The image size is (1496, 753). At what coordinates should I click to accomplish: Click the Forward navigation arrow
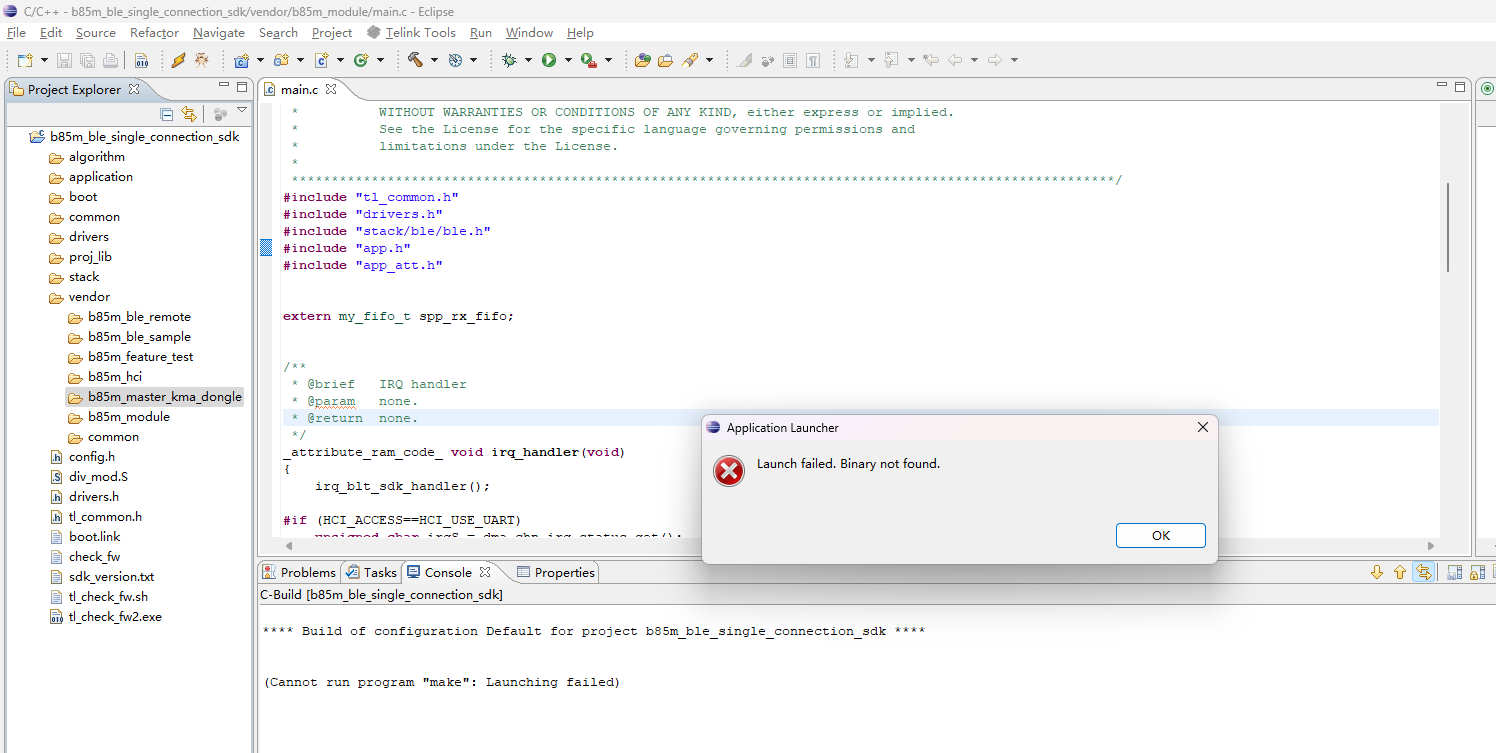coord(995,60)
